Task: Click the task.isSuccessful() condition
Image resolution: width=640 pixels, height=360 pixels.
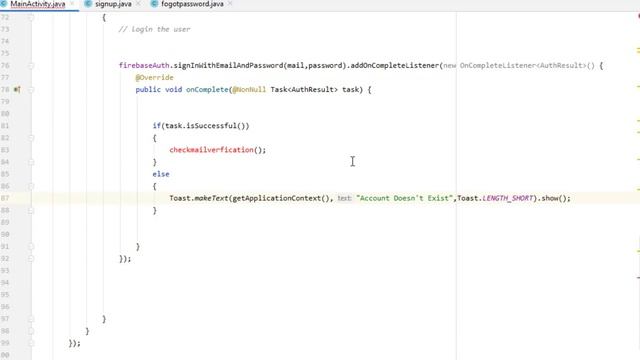Action: (205, 126)
